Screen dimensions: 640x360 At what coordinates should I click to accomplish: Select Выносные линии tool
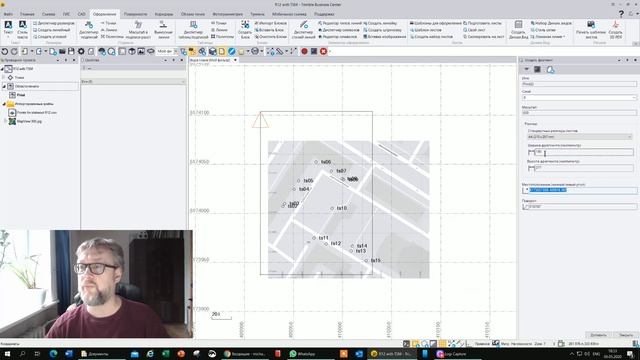coord(163,30)
